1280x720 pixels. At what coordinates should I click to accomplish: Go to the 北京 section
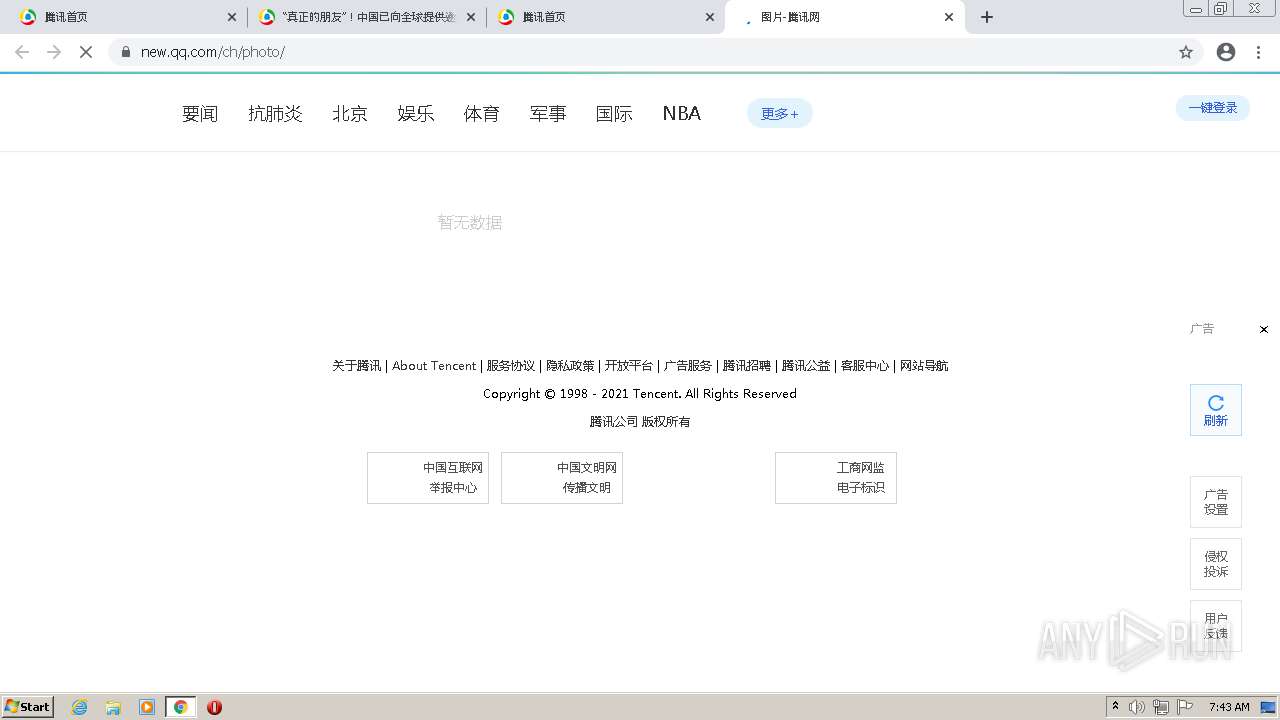pyautogui.click(x=350, y=114)
